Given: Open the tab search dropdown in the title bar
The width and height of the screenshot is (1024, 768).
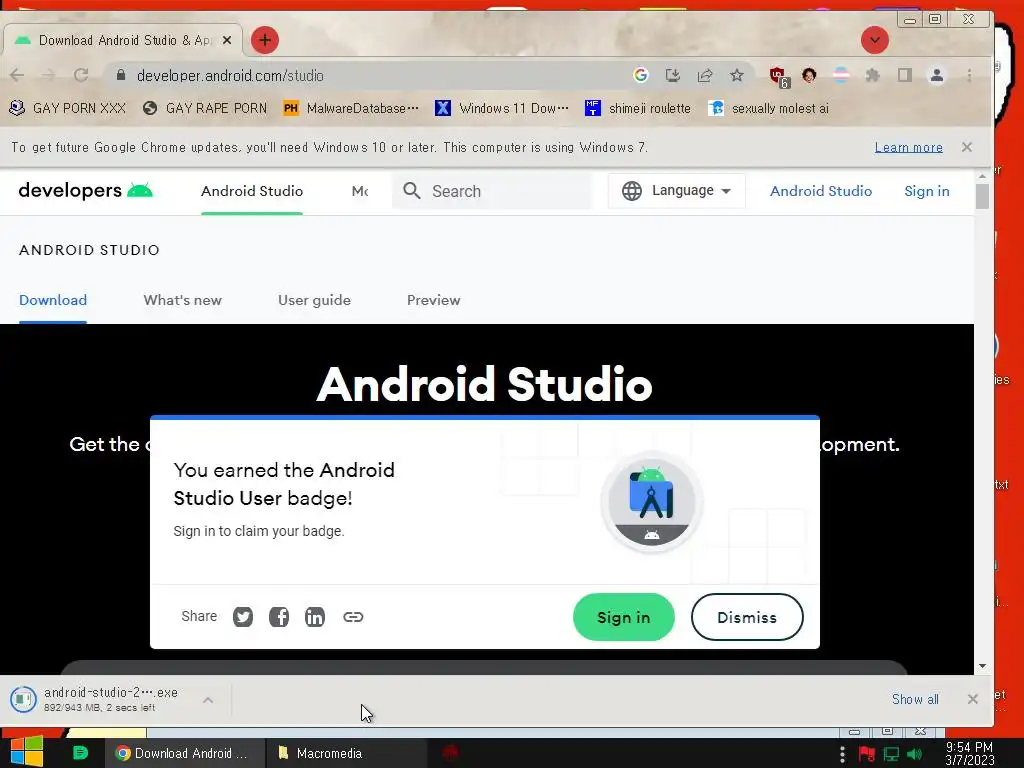Looking at the screenshot, I should [874, 40].
